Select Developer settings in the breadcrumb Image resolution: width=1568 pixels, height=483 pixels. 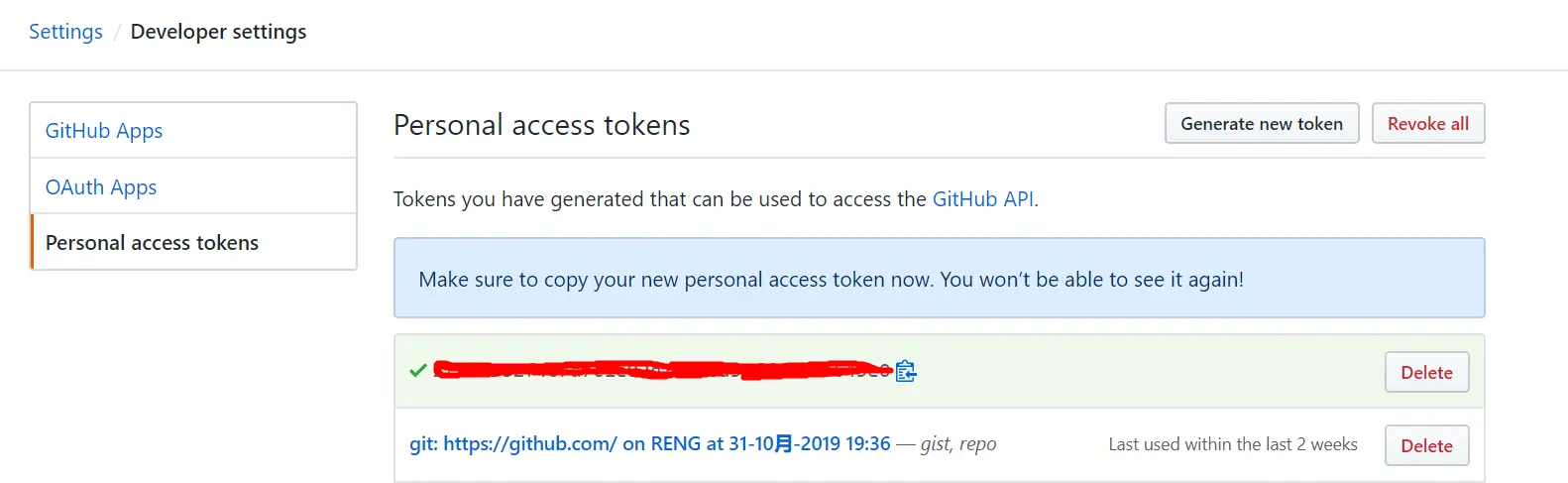[x=218, y=32]
